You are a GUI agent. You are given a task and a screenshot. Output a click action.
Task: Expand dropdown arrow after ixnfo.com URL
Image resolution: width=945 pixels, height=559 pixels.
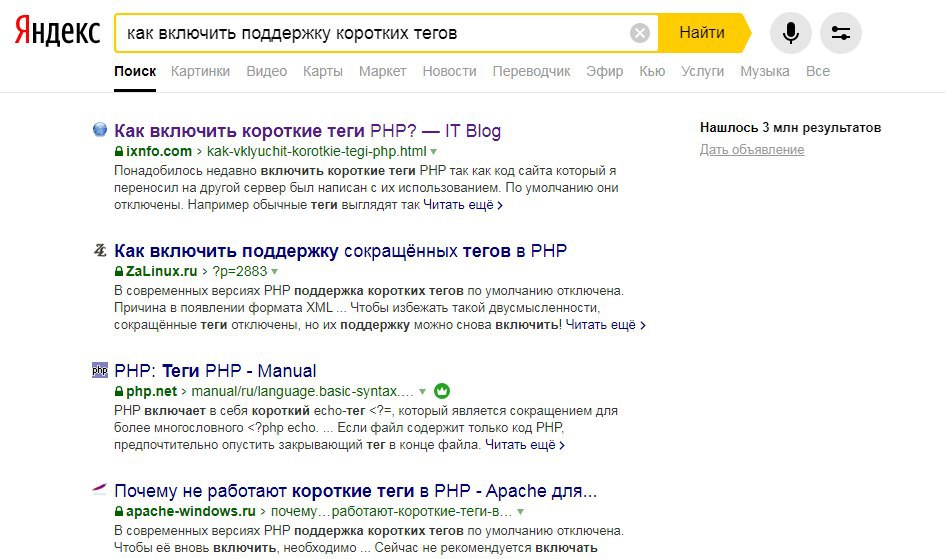coord(433,152)
